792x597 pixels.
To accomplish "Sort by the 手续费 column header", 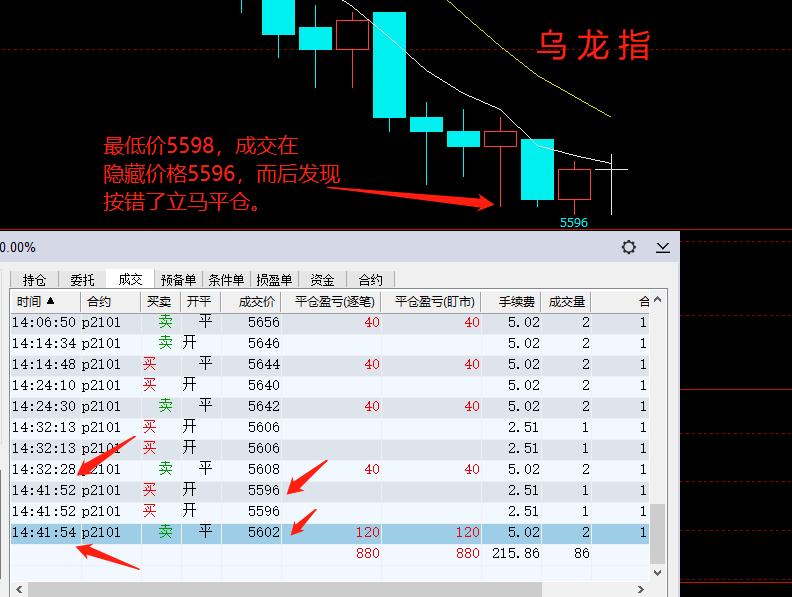I will (x=511, y=302).
